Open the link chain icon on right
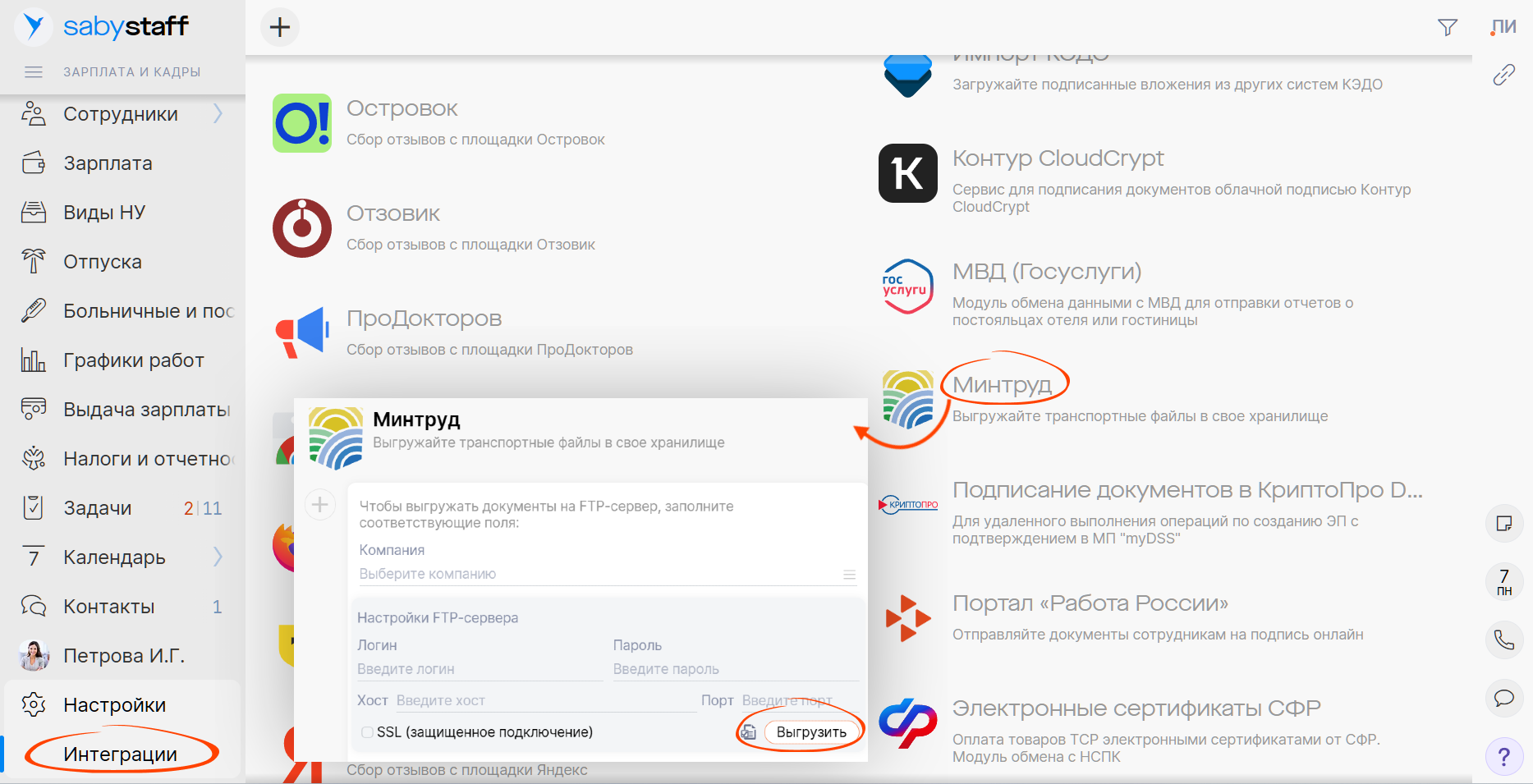The height and width of the screenshot is (784, 1533). click(1503, 75)
